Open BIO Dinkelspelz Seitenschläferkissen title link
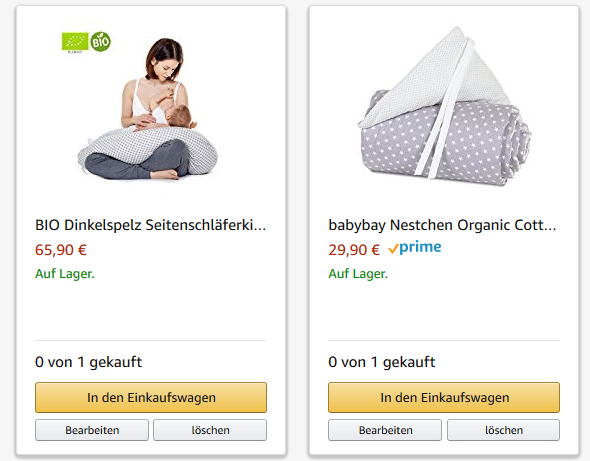Viewport: 590px width, 461px height. tap(151, 225)
